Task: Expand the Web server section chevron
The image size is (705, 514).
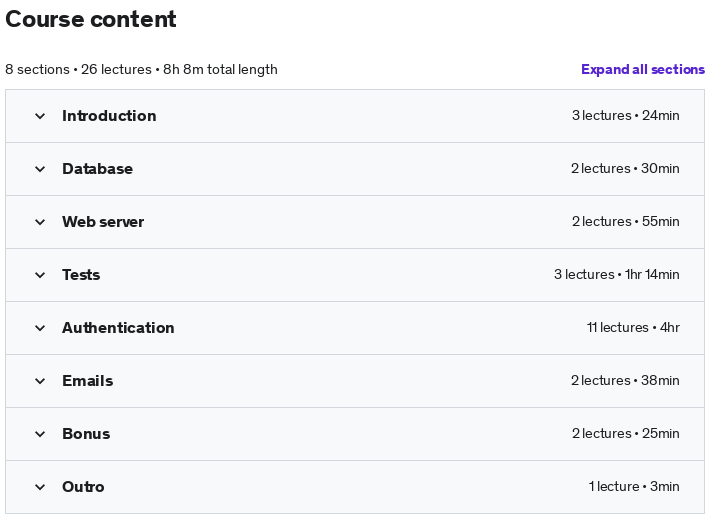Action: pos(40,222)
